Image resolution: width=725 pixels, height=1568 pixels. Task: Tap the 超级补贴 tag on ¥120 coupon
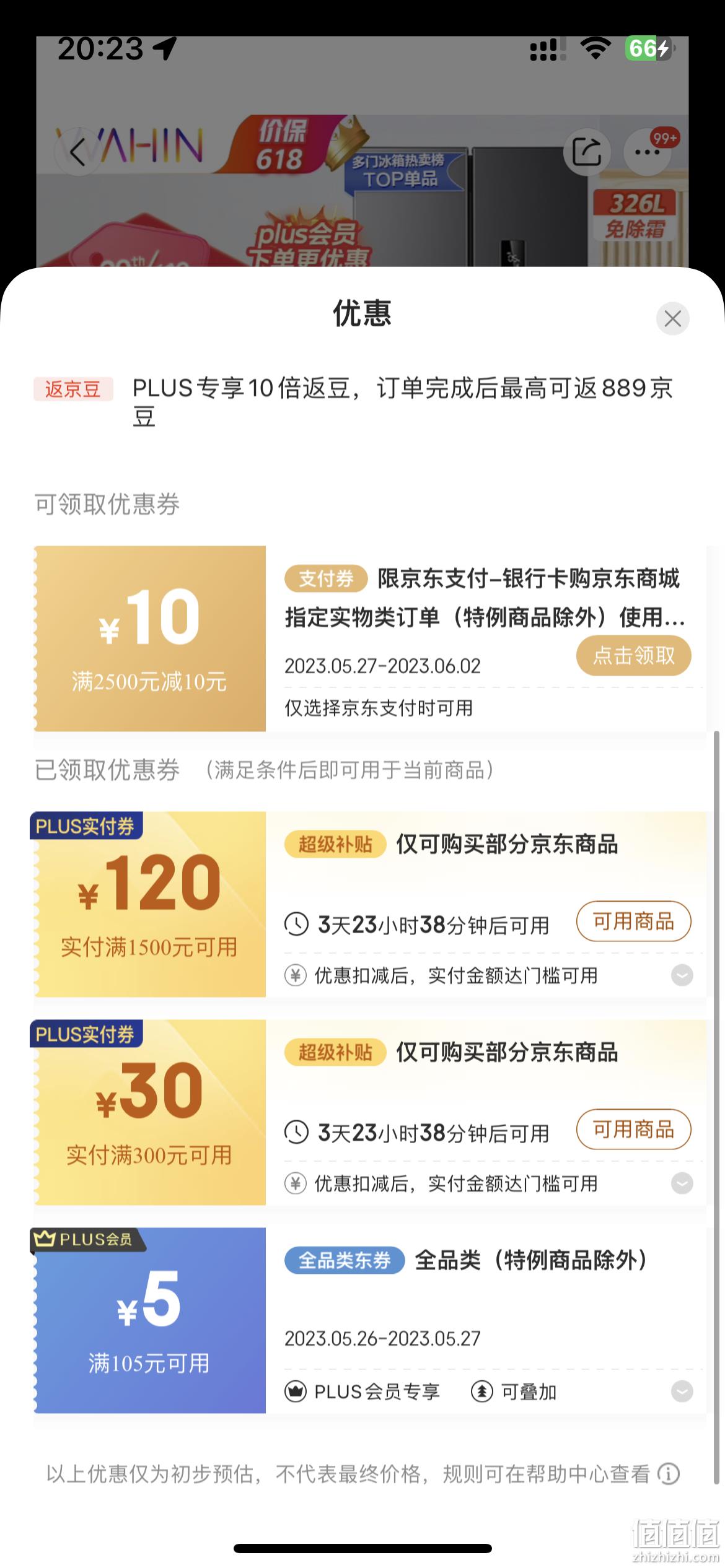(x=335, y=843)
